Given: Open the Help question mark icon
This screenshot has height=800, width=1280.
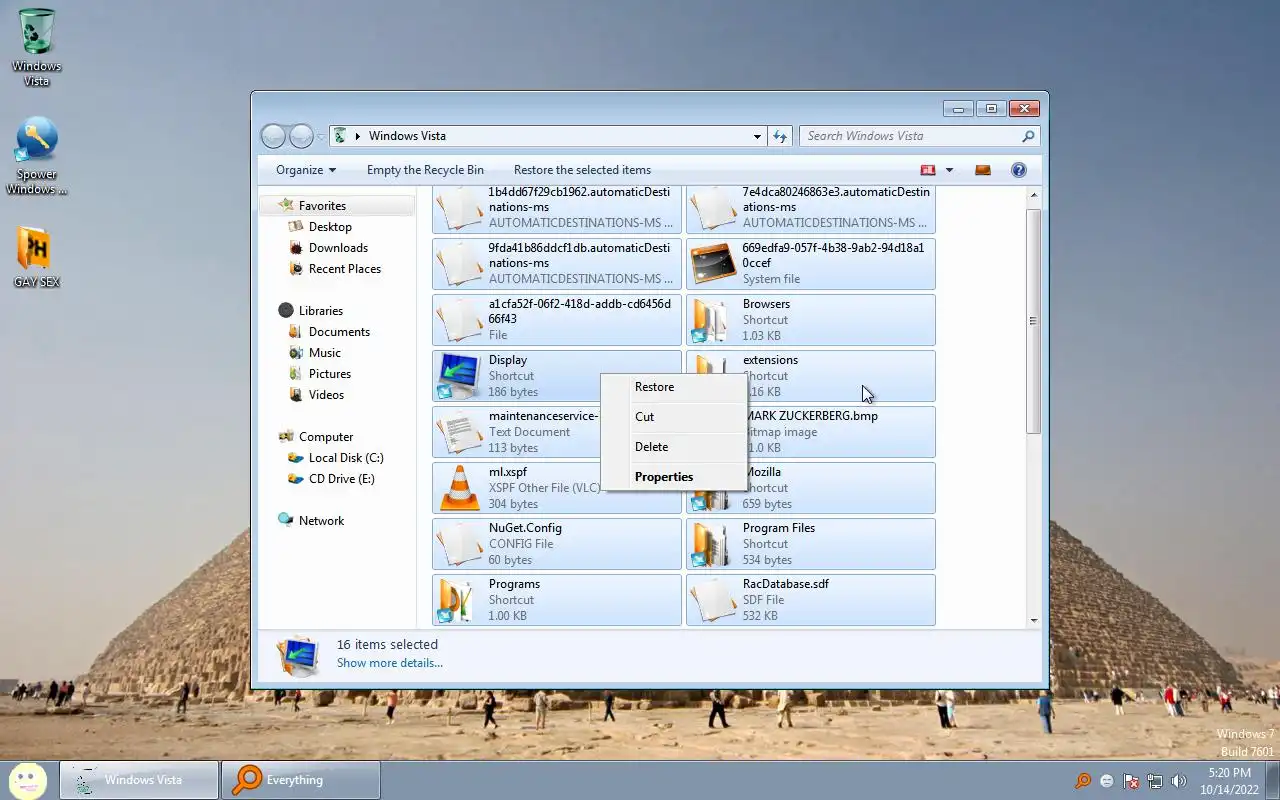Looking at the screenshot, I should pyautogui.click(x=1019, y=170).
